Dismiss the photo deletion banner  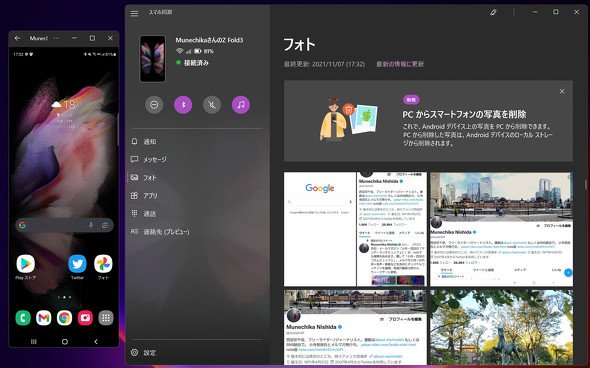tap(562, 91)
